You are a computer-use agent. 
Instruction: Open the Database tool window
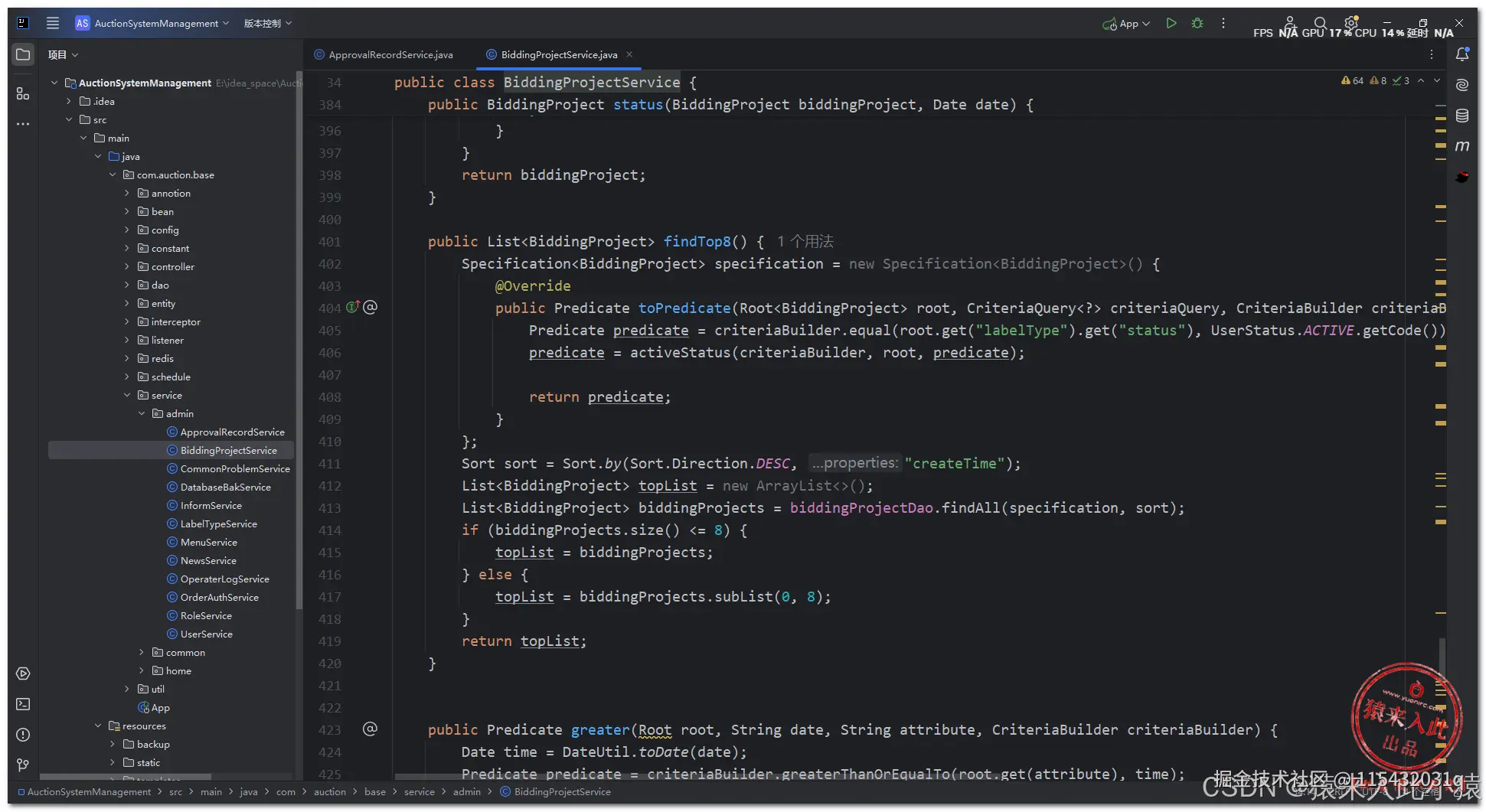pos(1462,115)
